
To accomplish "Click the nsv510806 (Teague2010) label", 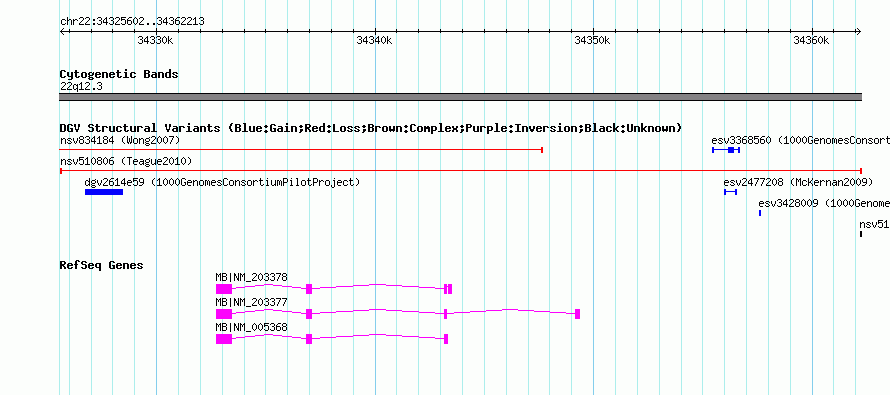I will click(126, 162).
